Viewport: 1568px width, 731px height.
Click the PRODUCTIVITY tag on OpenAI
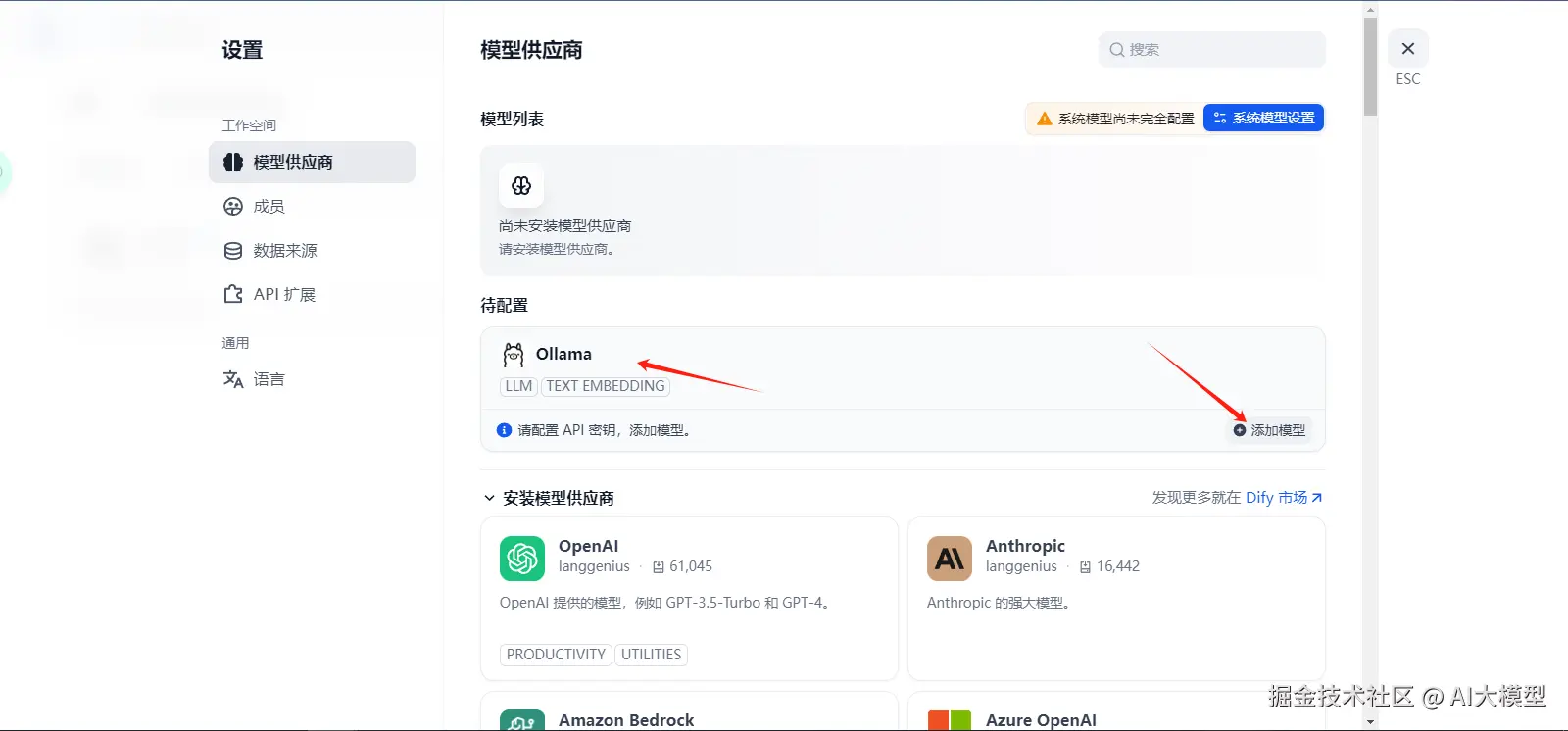coord(556,655)
